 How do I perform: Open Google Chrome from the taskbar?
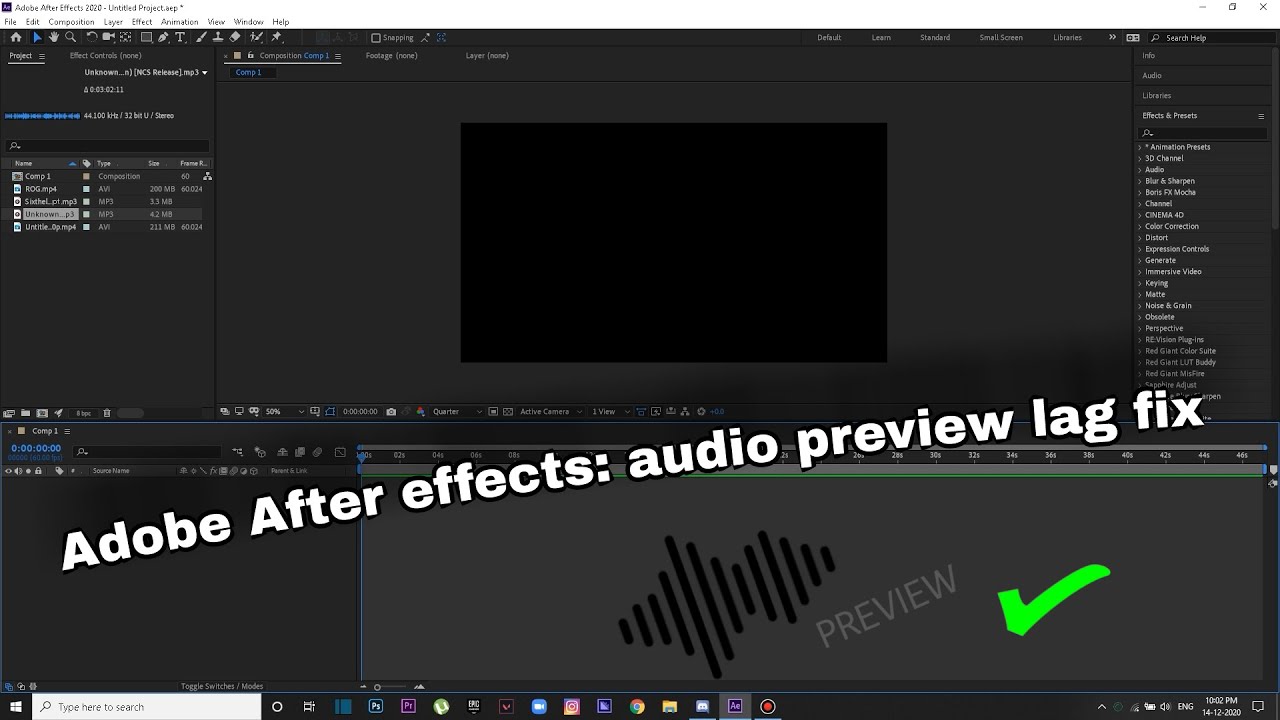coord(637,706)
